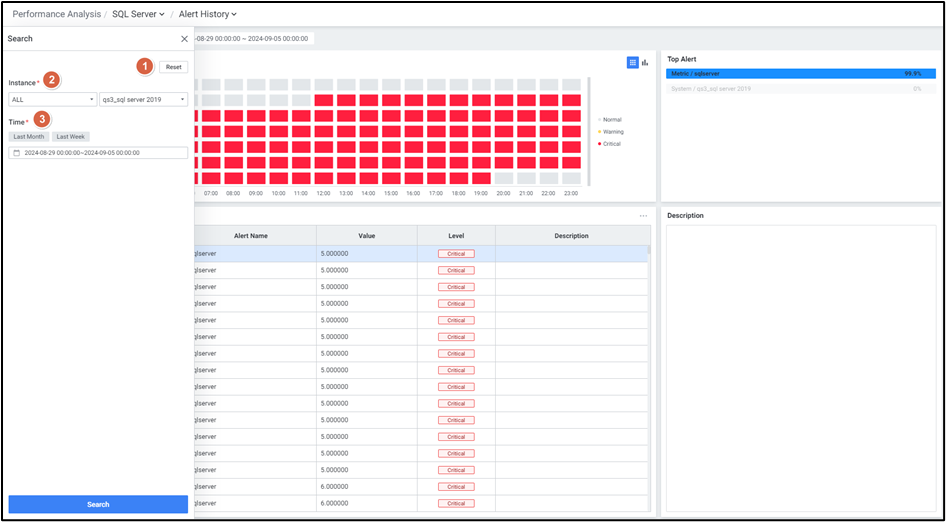Click the date range input field
The height and width of the screenshot is (522, 946).
coord(100,153)
